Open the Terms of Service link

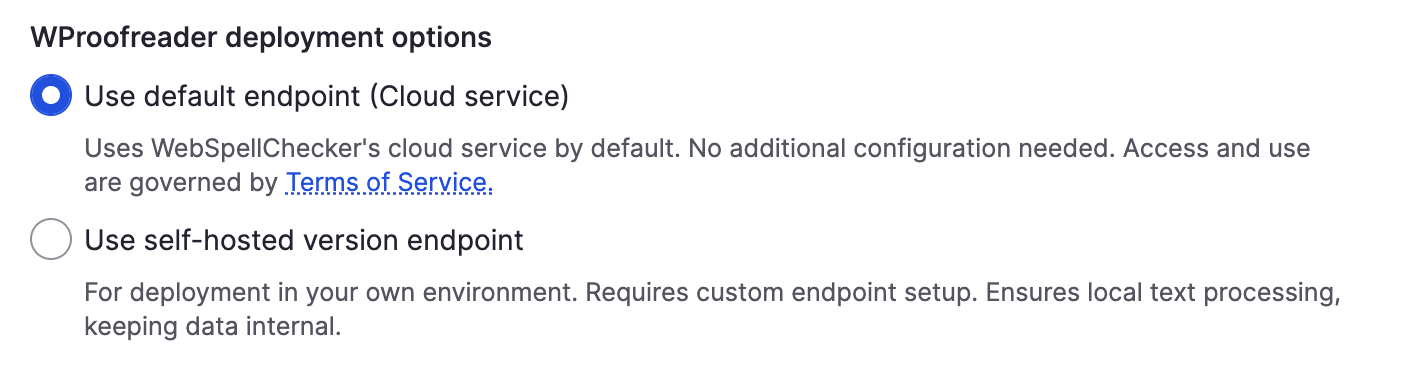(389, 182)
